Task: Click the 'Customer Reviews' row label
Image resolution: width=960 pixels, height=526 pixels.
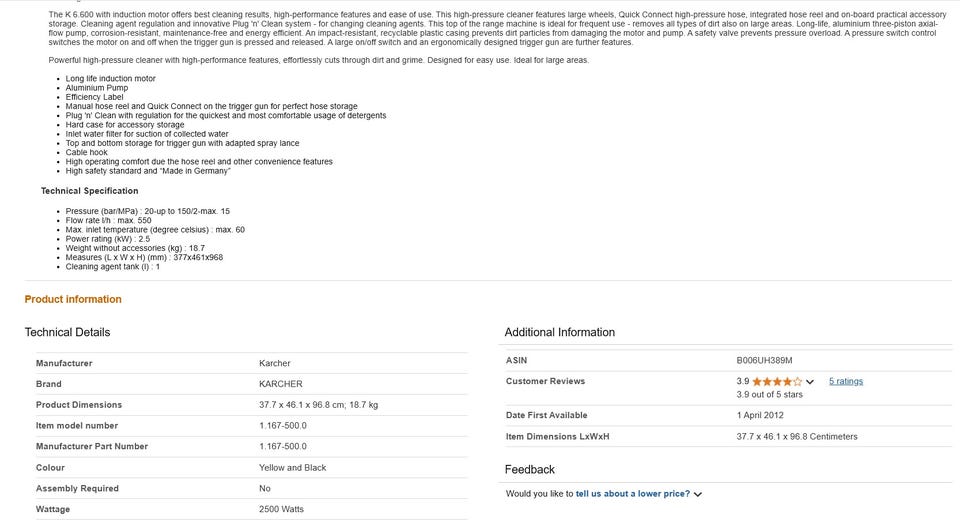Action: pos(545,381)
